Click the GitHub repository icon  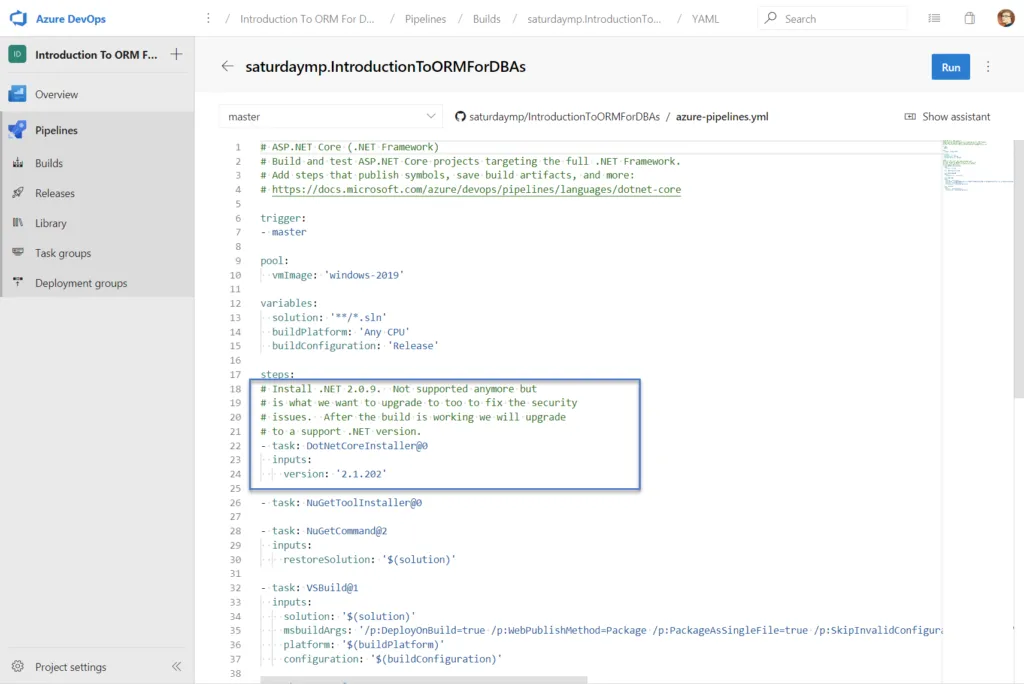click(460, 116)
